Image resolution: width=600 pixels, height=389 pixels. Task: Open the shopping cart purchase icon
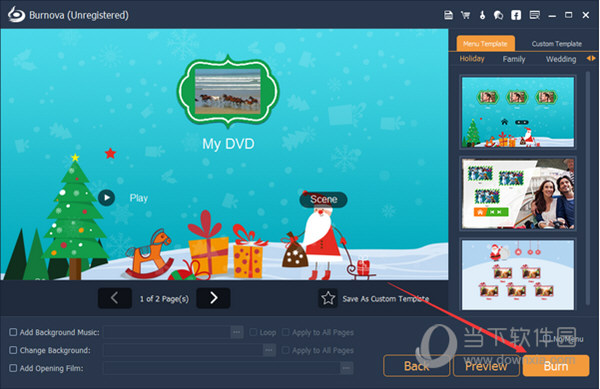[466, 15]
